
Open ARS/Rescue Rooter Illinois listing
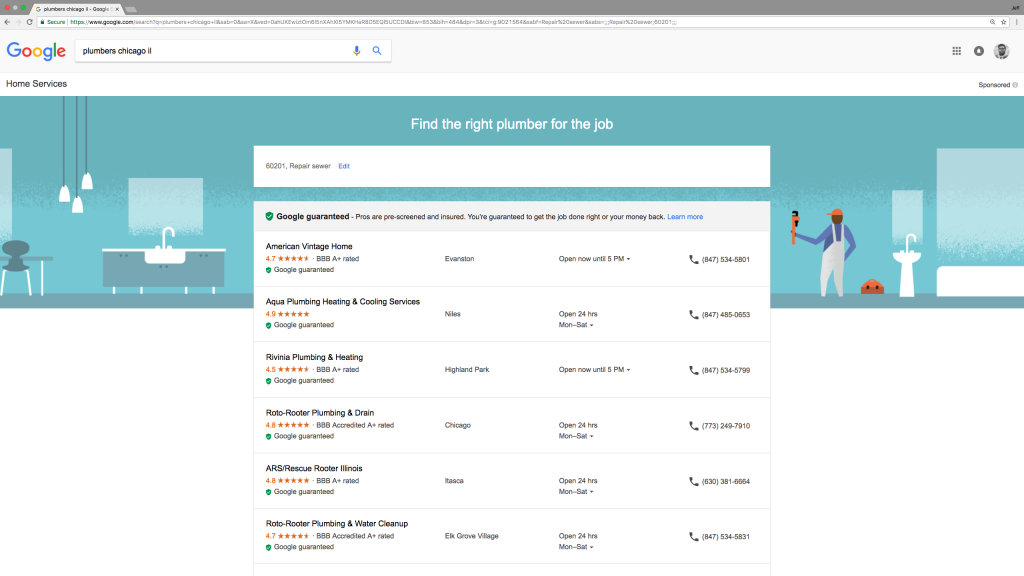tap(314, 468)
